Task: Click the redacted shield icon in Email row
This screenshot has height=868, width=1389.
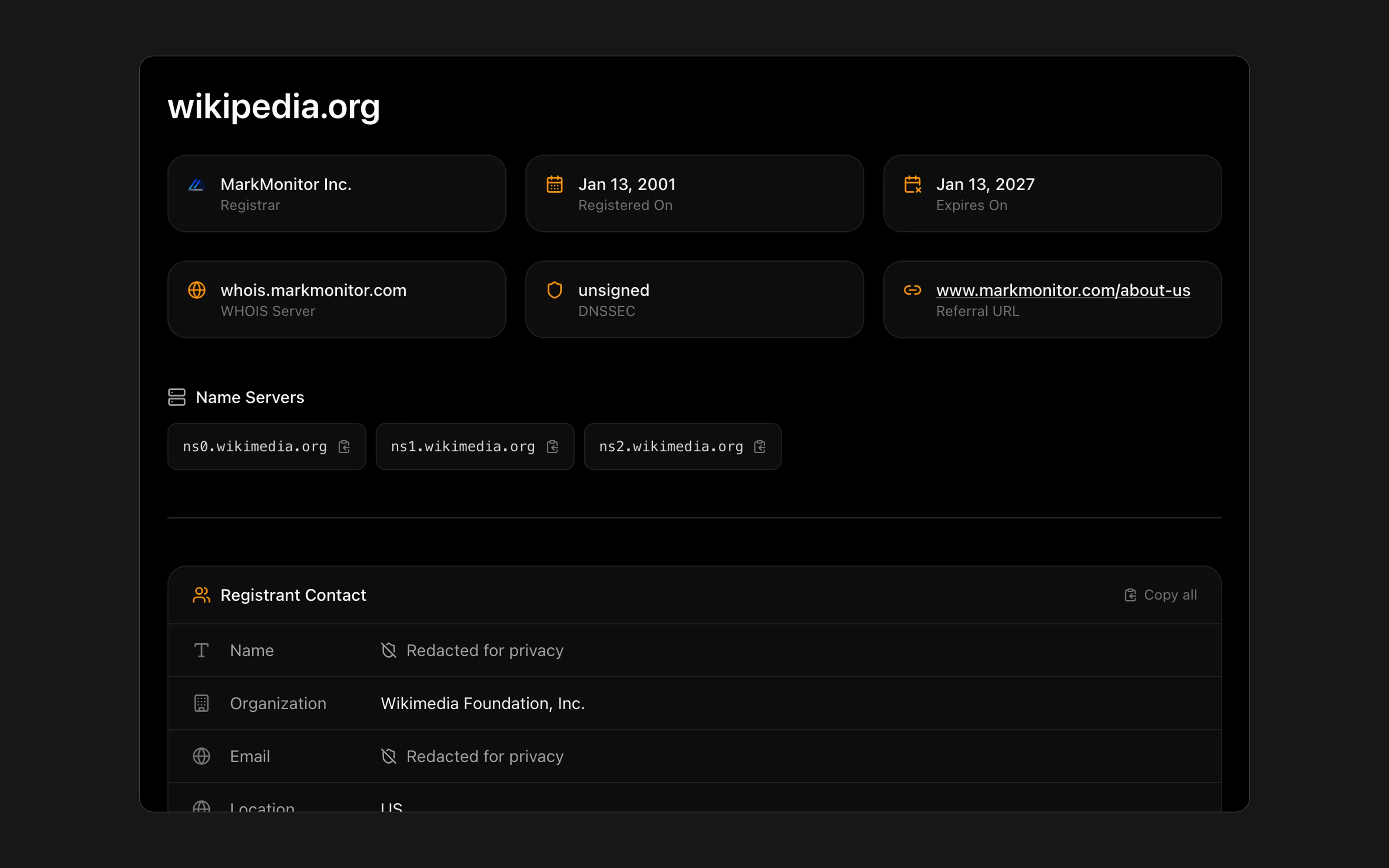Action: point(388,756)
